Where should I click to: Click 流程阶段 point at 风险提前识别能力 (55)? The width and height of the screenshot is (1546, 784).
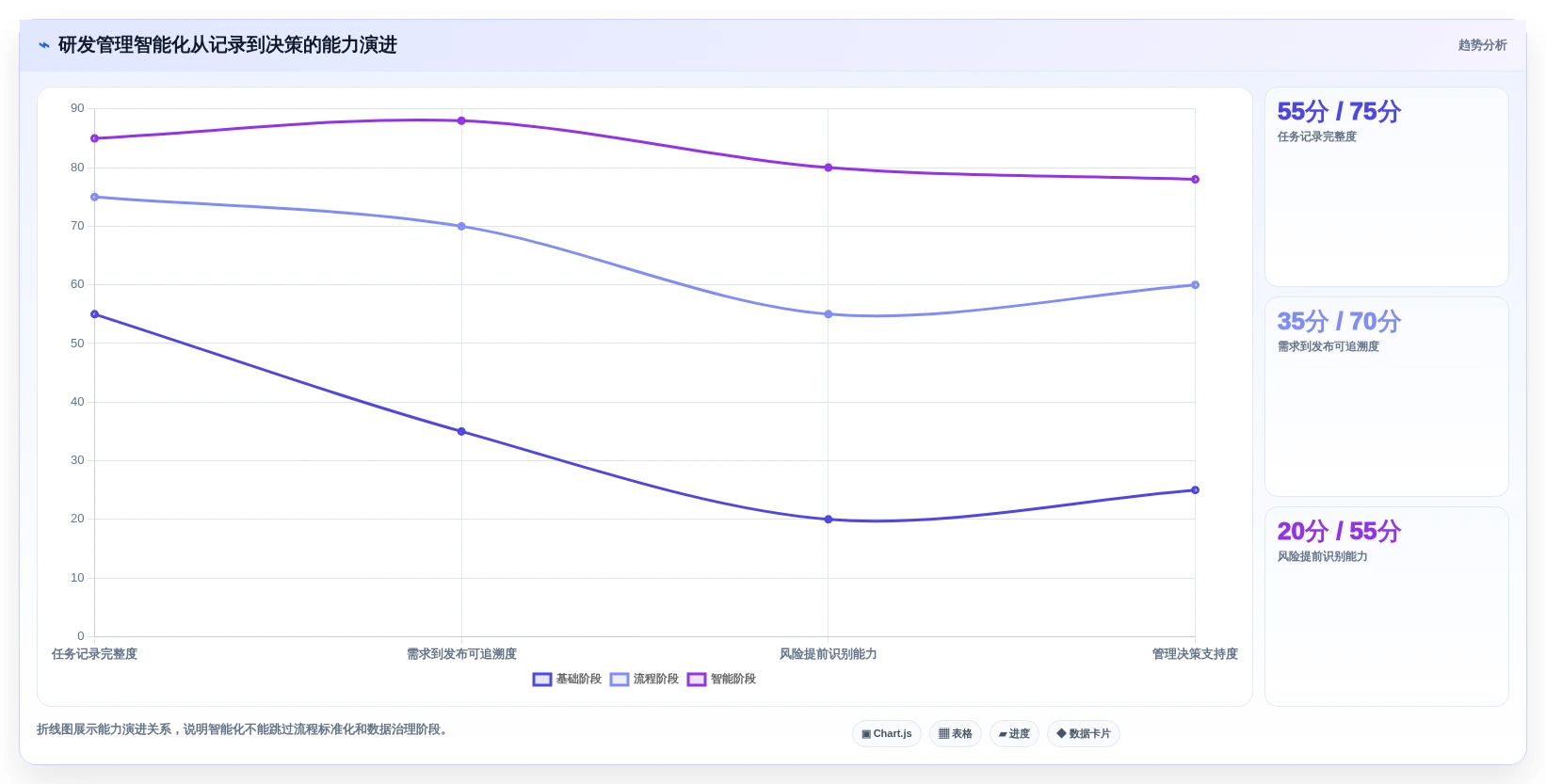coord(829,314)
